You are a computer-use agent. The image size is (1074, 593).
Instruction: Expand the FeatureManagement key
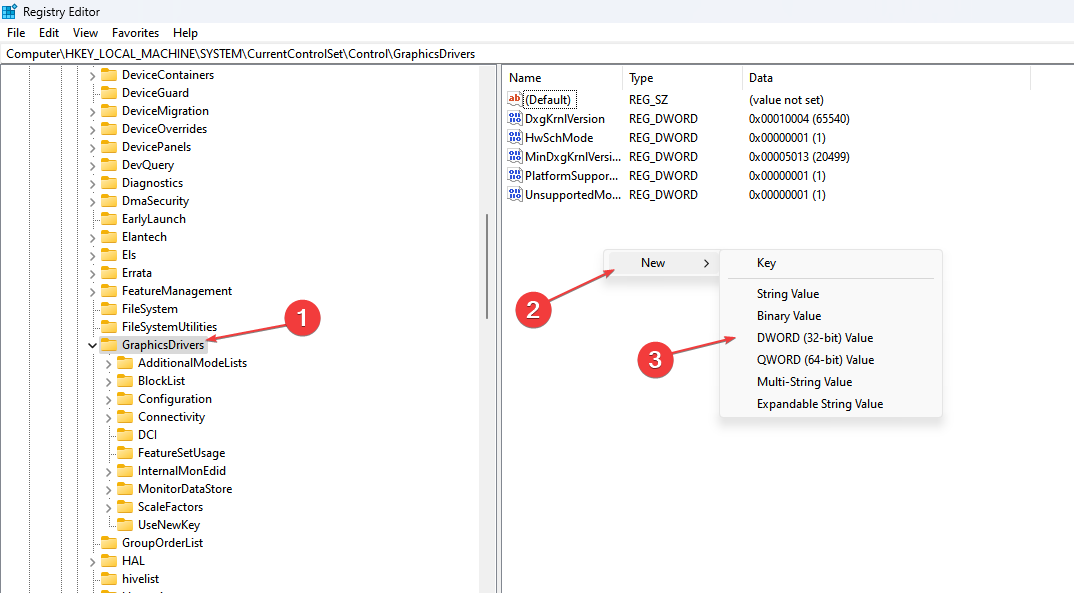pyautogui.click(x=92, y=292)
